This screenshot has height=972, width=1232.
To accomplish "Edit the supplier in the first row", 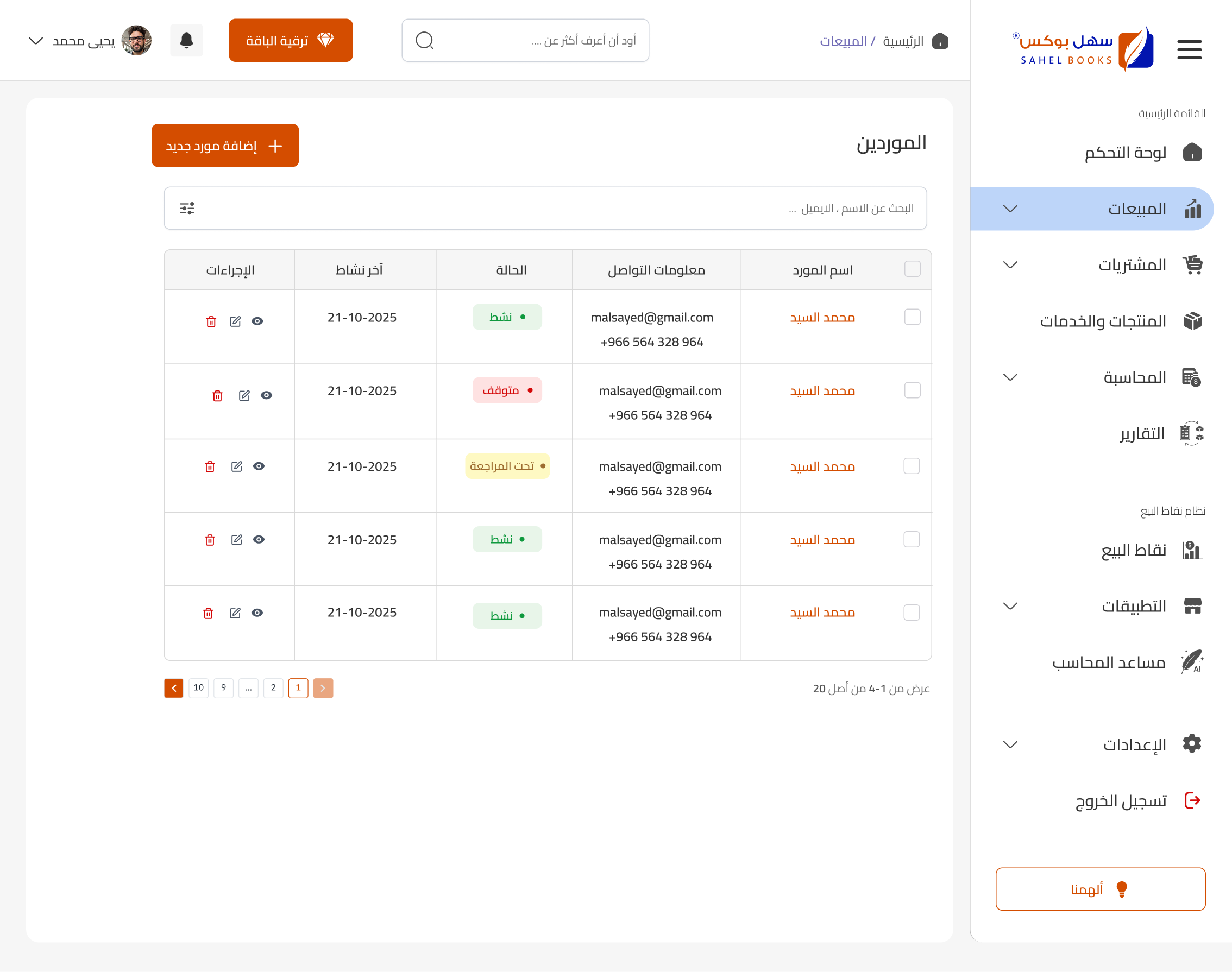I will pyautogui.click(x=235, y=321).
